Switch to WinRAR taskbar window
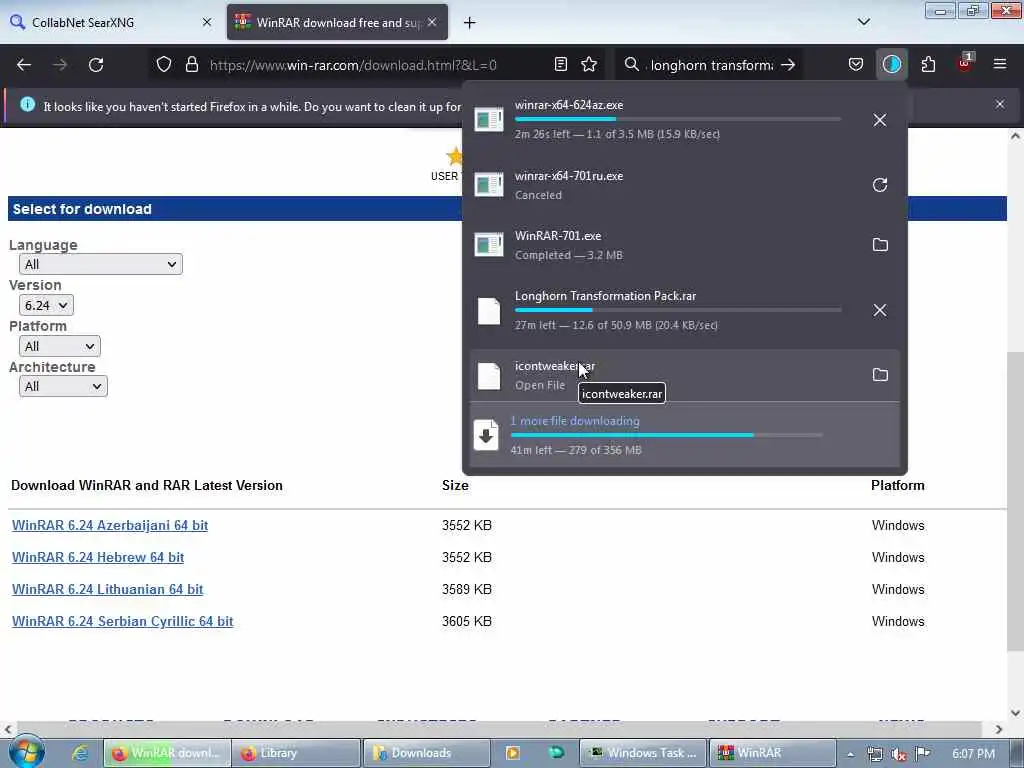The width and height of the screenshot is (1024, 768). tap(773, 753)
